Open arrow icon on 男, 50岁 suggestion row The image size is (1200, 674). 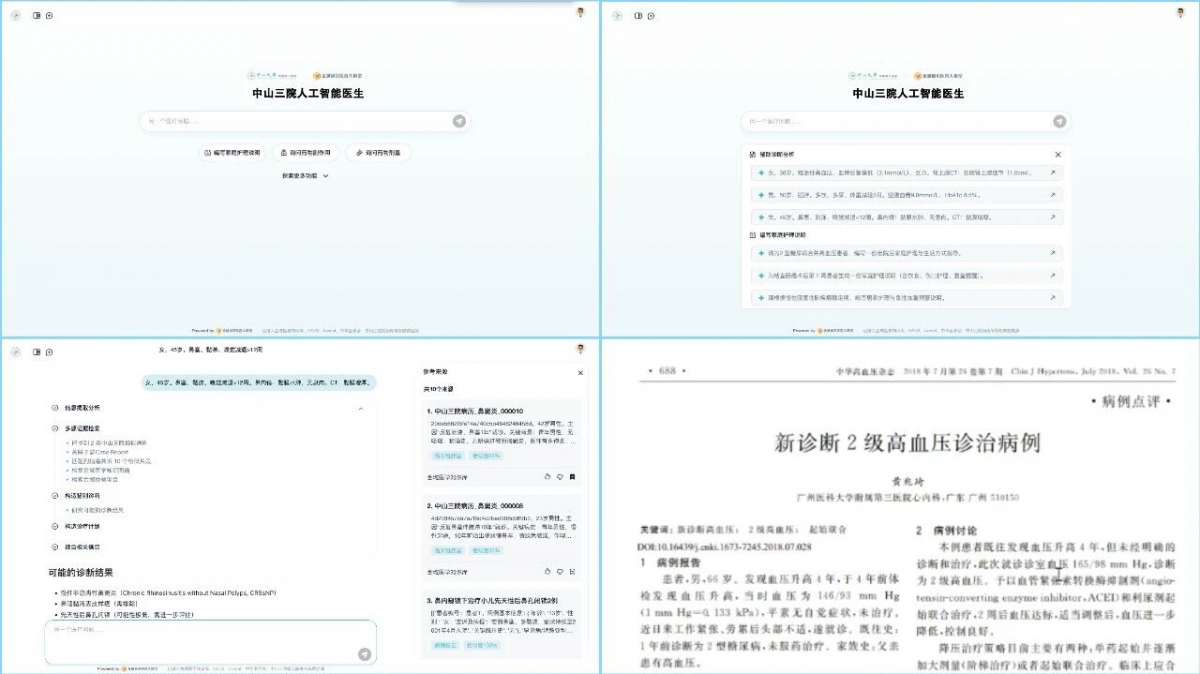tap(1052, 194)
